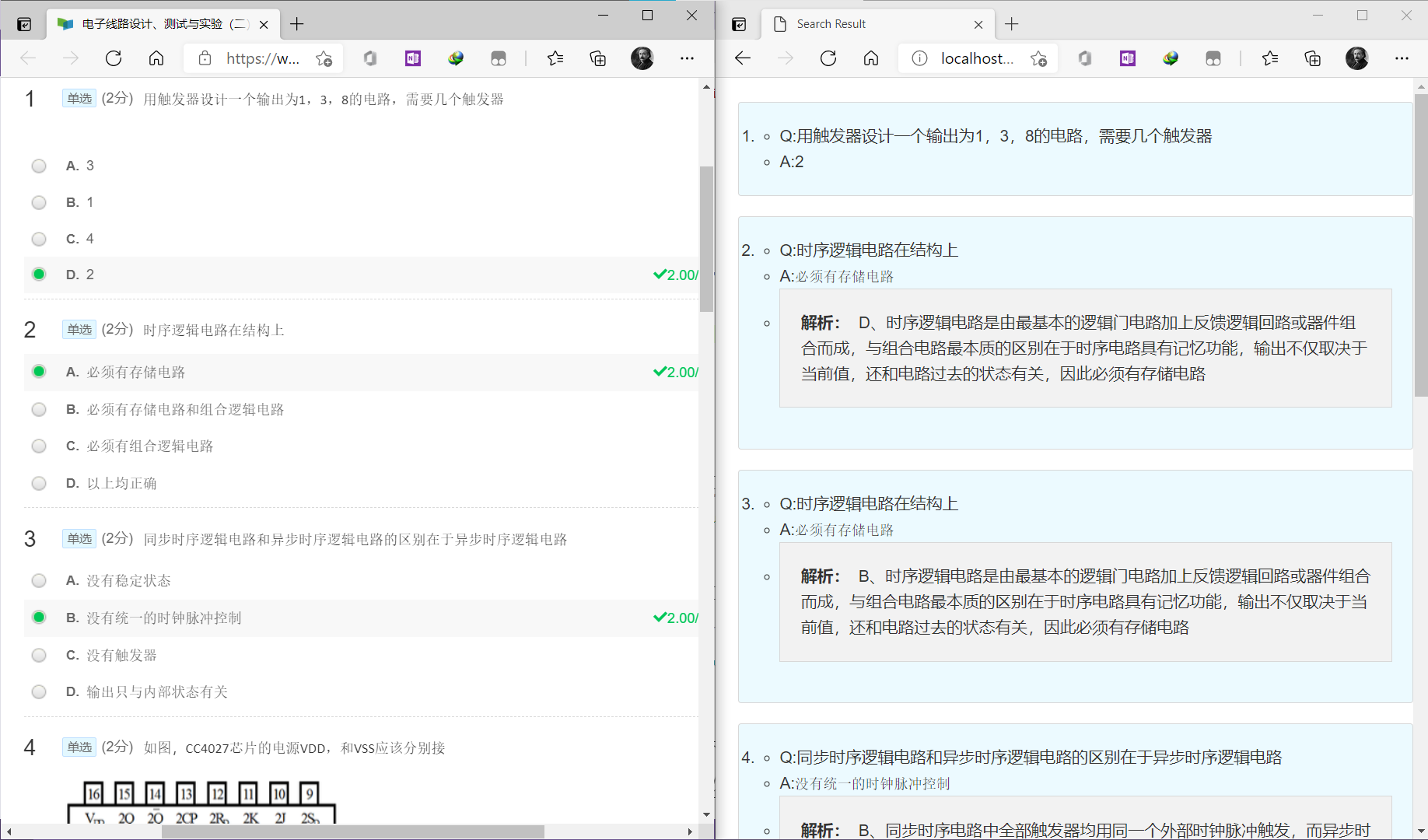Screen dimensions: 1428x840
Task: Open the settings menu dots in left browser
Action: (x=687, y=58)
